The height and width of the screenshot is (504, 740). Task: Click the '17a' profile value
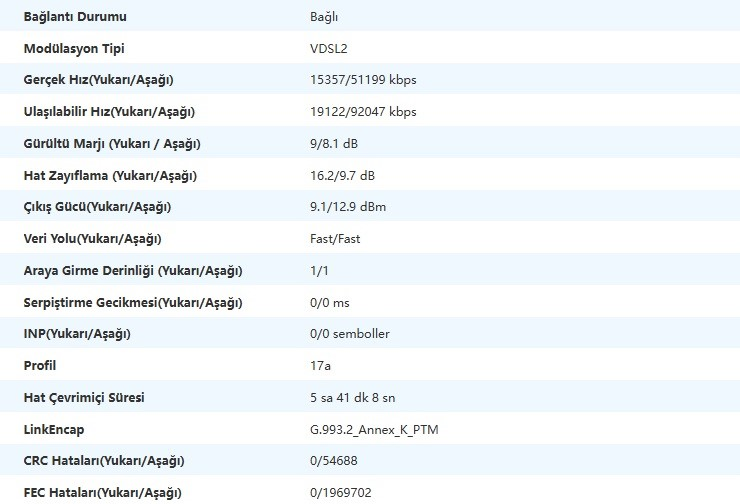tap(320, 366)
